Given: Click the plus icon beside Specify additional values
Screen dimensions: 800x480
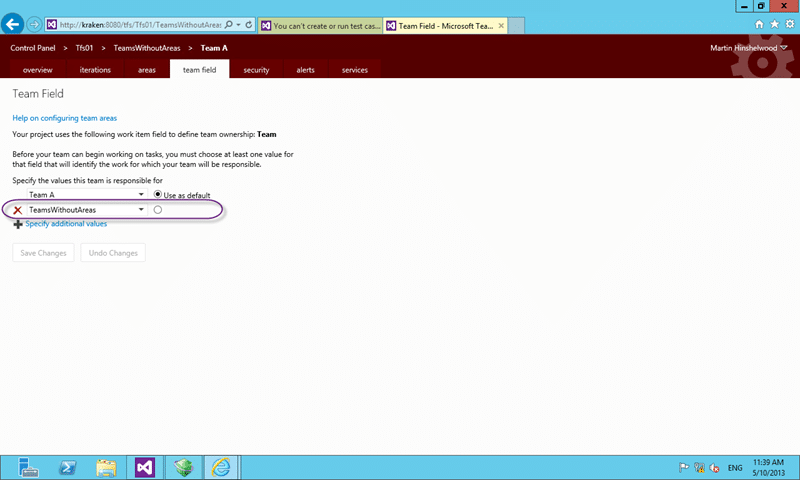Looking at the screenshot, I should tap(18, 224).
